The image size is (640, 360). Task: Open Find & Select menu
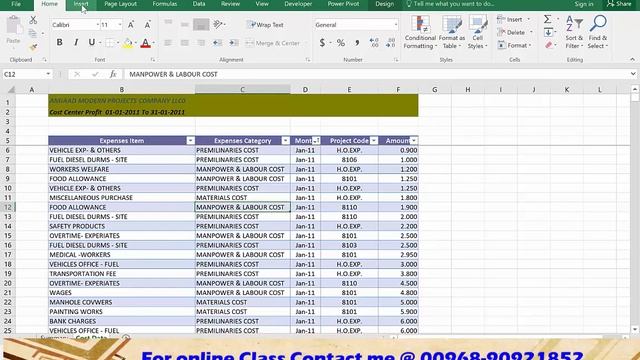[598, 32]
